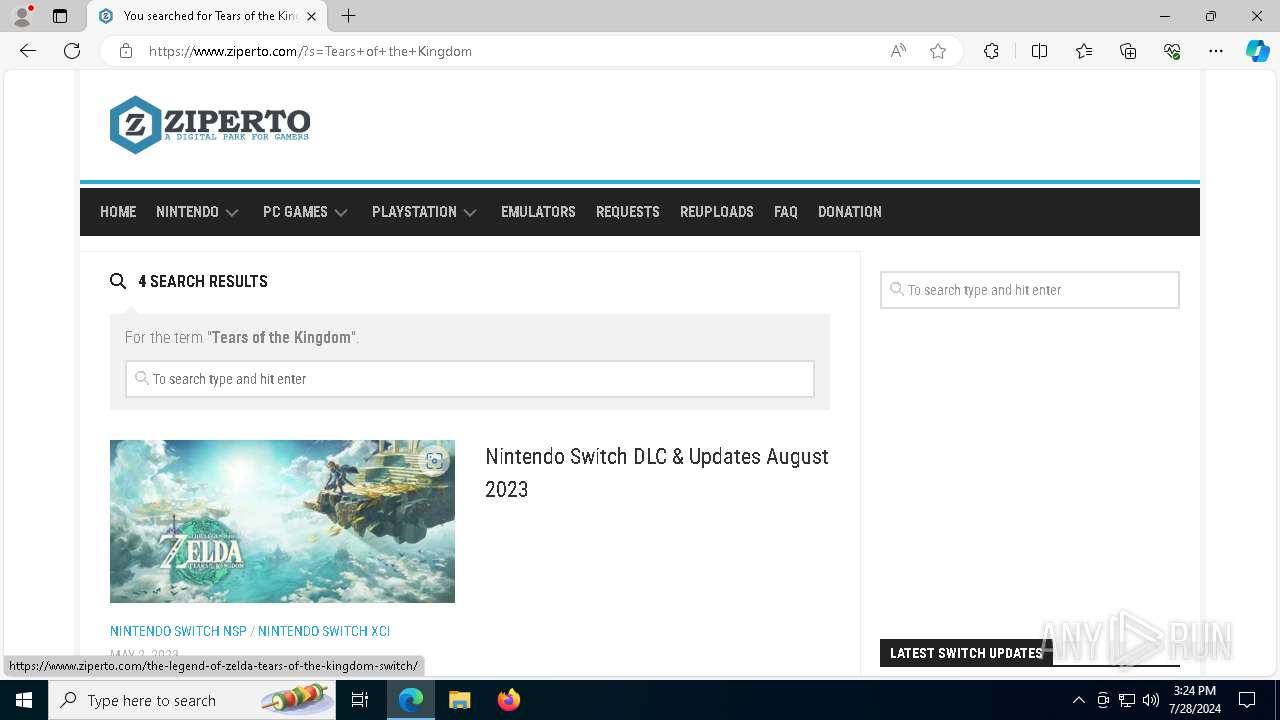
Task: Click LATEST SWITCH UPDATES heading
Action: [x=966, y=653]
